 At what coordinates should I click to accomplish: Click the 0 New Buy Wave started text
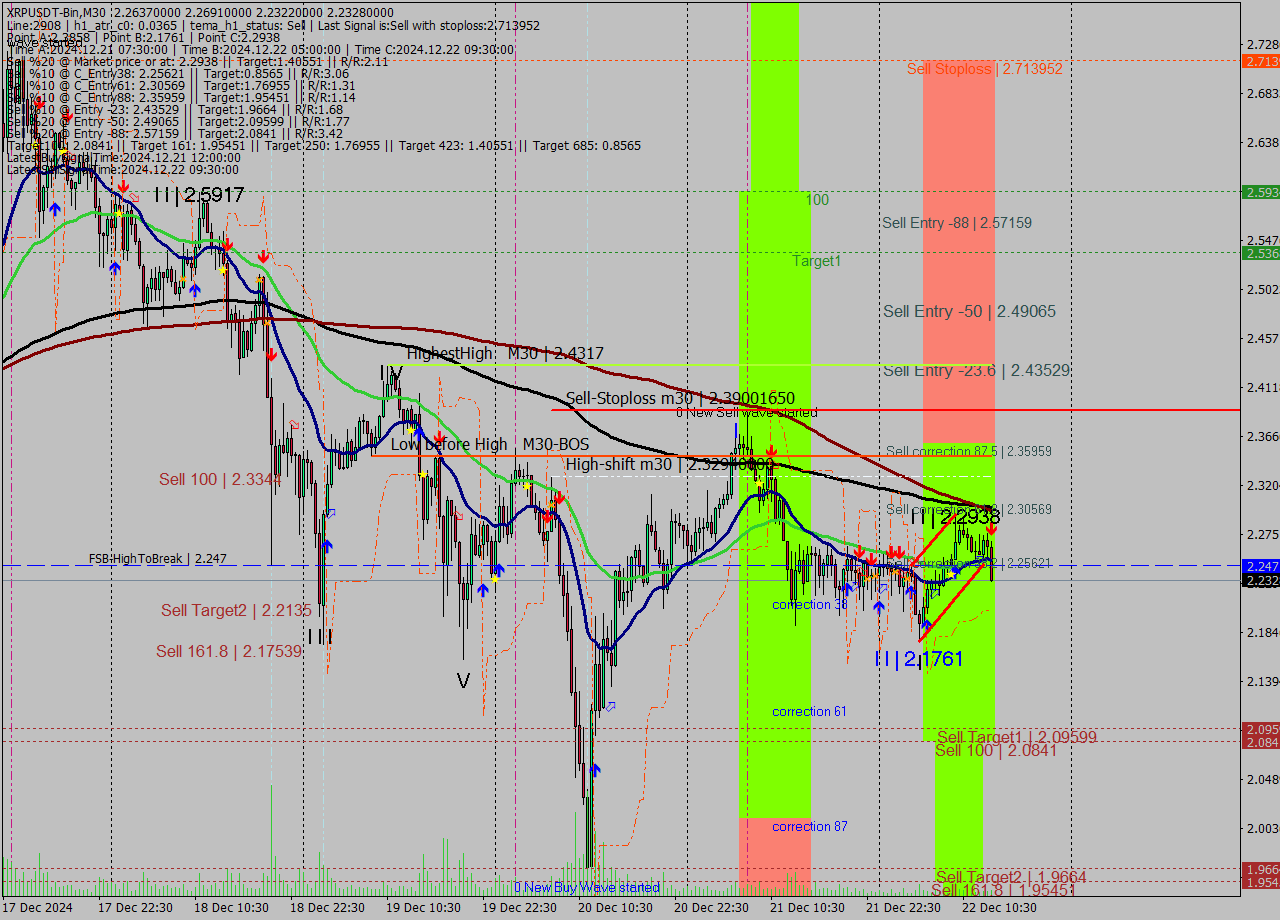coord(587,887)
